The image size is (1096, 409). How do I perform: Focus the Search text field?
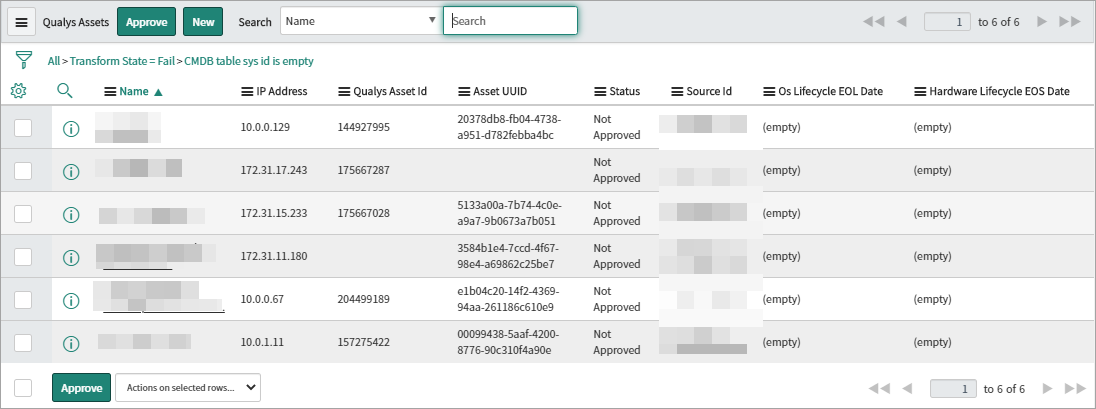[x=510, y=21]
